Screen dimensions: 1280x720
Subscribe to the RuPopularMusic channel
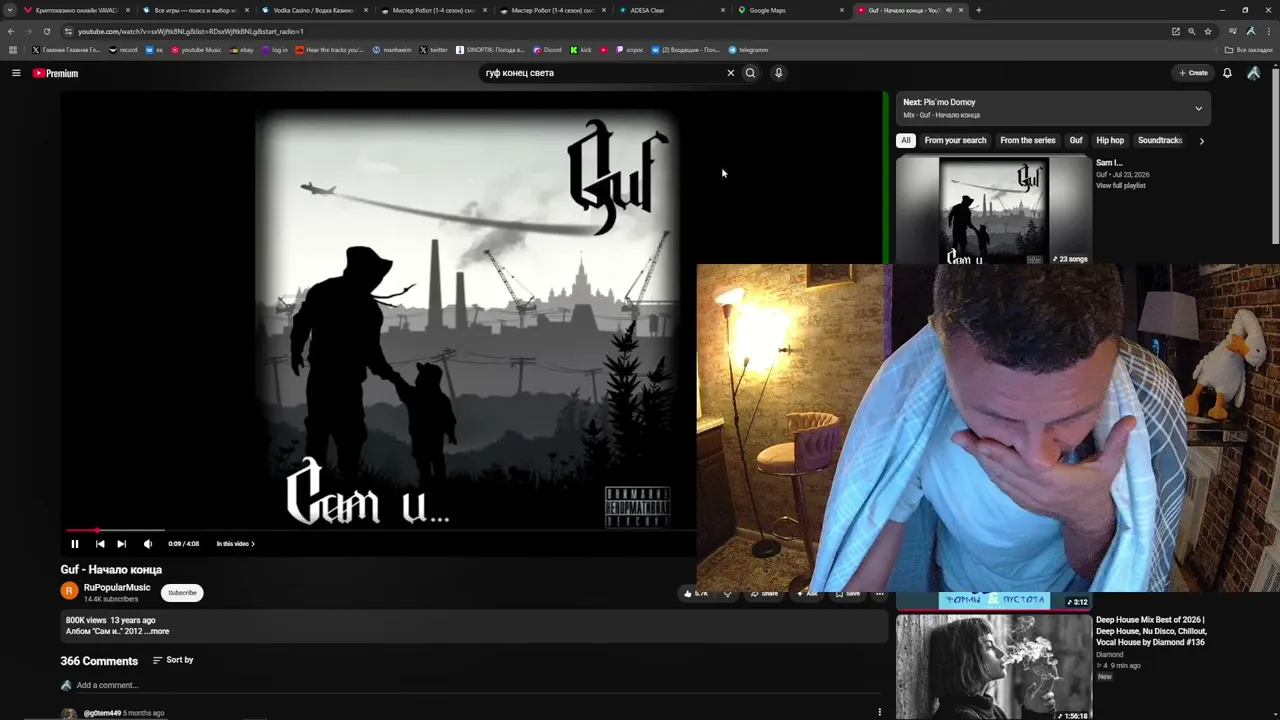182,593
